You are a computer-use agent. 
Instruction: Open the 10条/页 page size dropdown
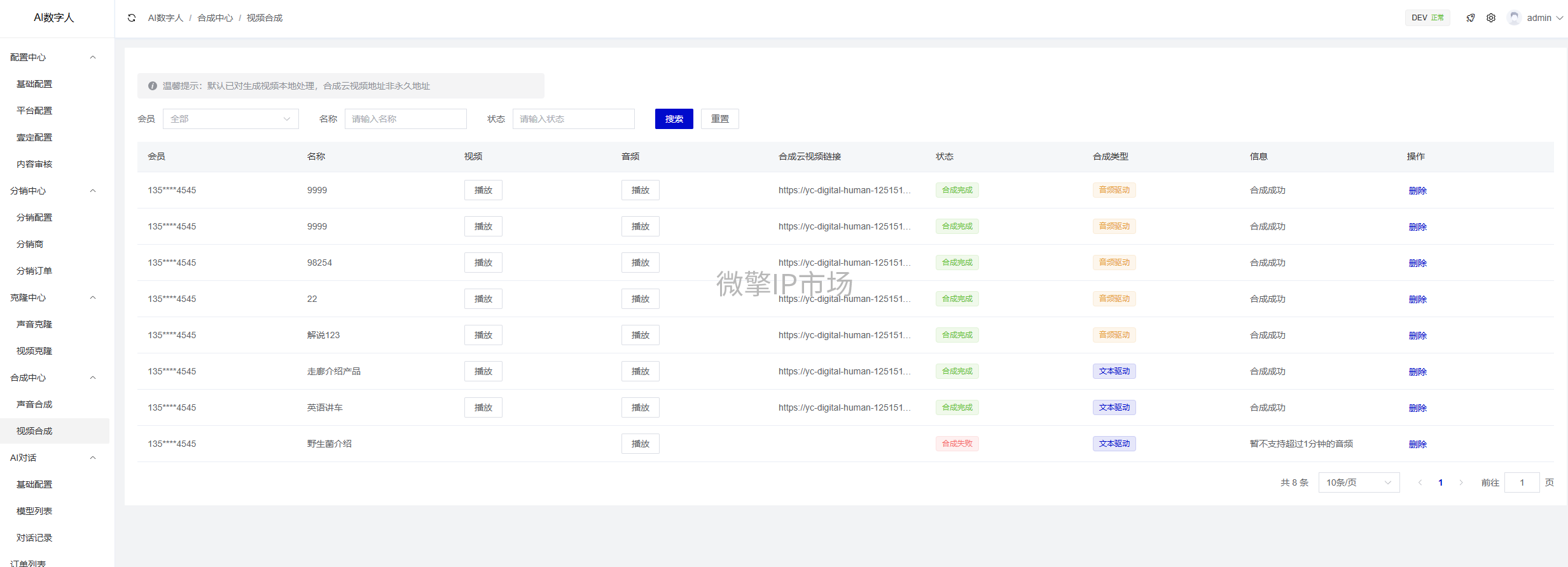pyautogui.click(x=1358, y=482)
